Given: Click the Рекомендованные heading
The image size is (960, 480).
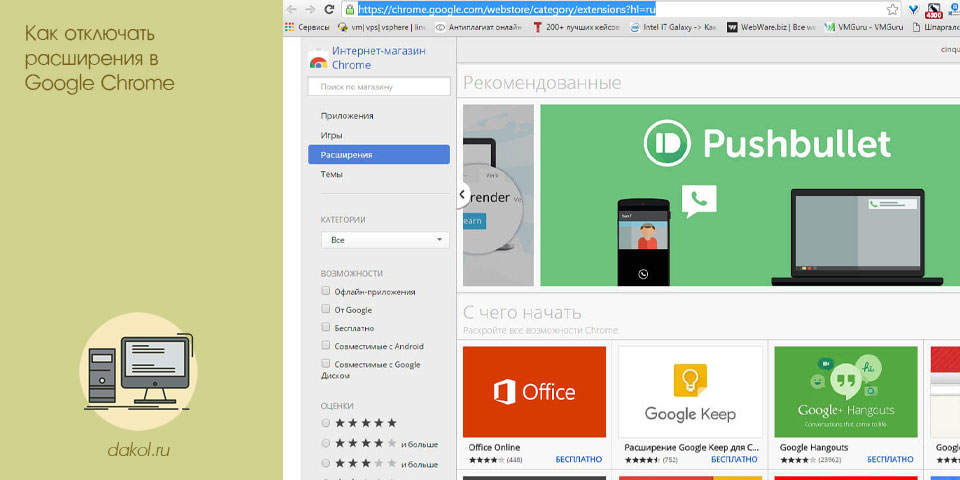Looking at the screenshot, I should tap(542, 83).
